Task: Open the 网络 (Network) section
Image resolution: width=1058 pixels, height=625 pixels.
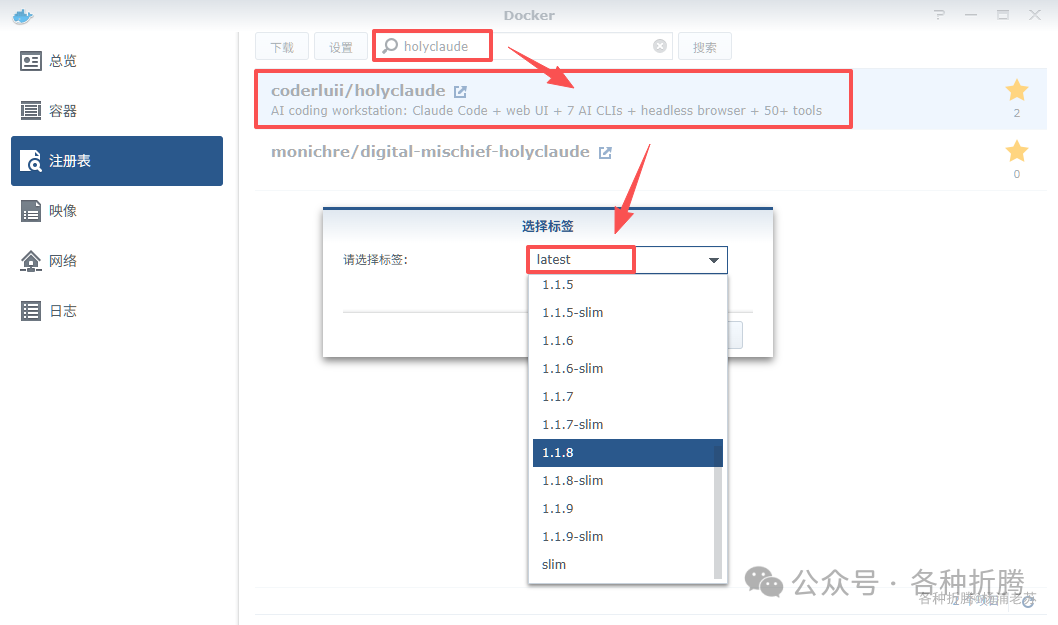Action: (x=60, y=260)
